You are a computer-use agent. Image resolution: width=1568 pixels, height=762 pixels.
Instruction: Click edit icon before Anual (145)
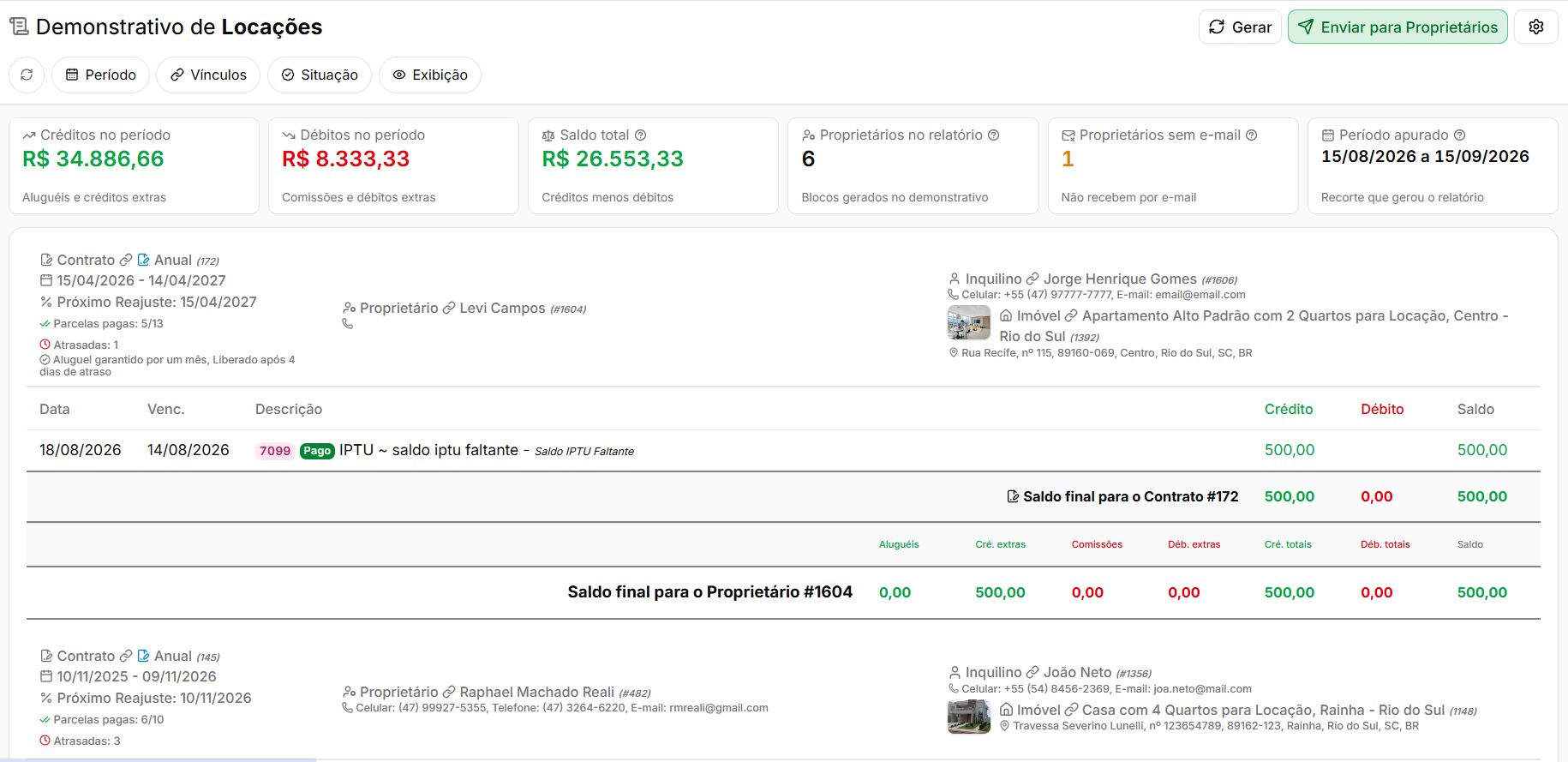coord(144,656)
